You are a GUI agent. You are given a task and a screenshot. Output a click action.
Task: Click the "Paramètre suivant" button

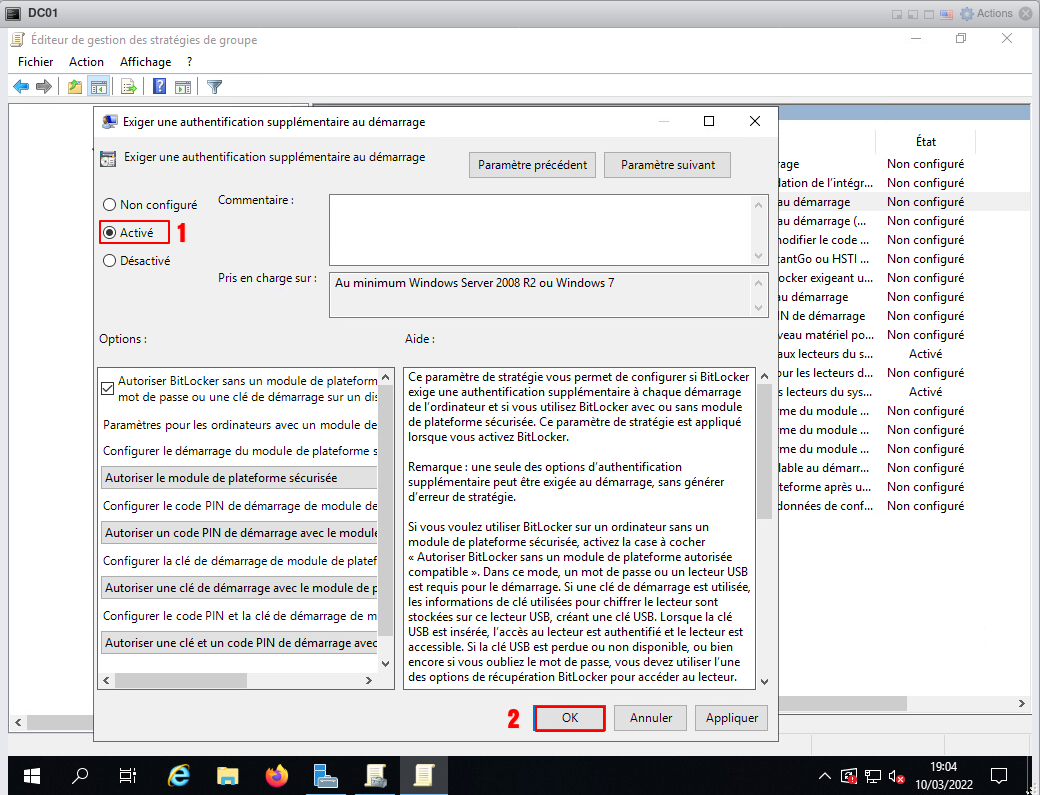[667, 165]
